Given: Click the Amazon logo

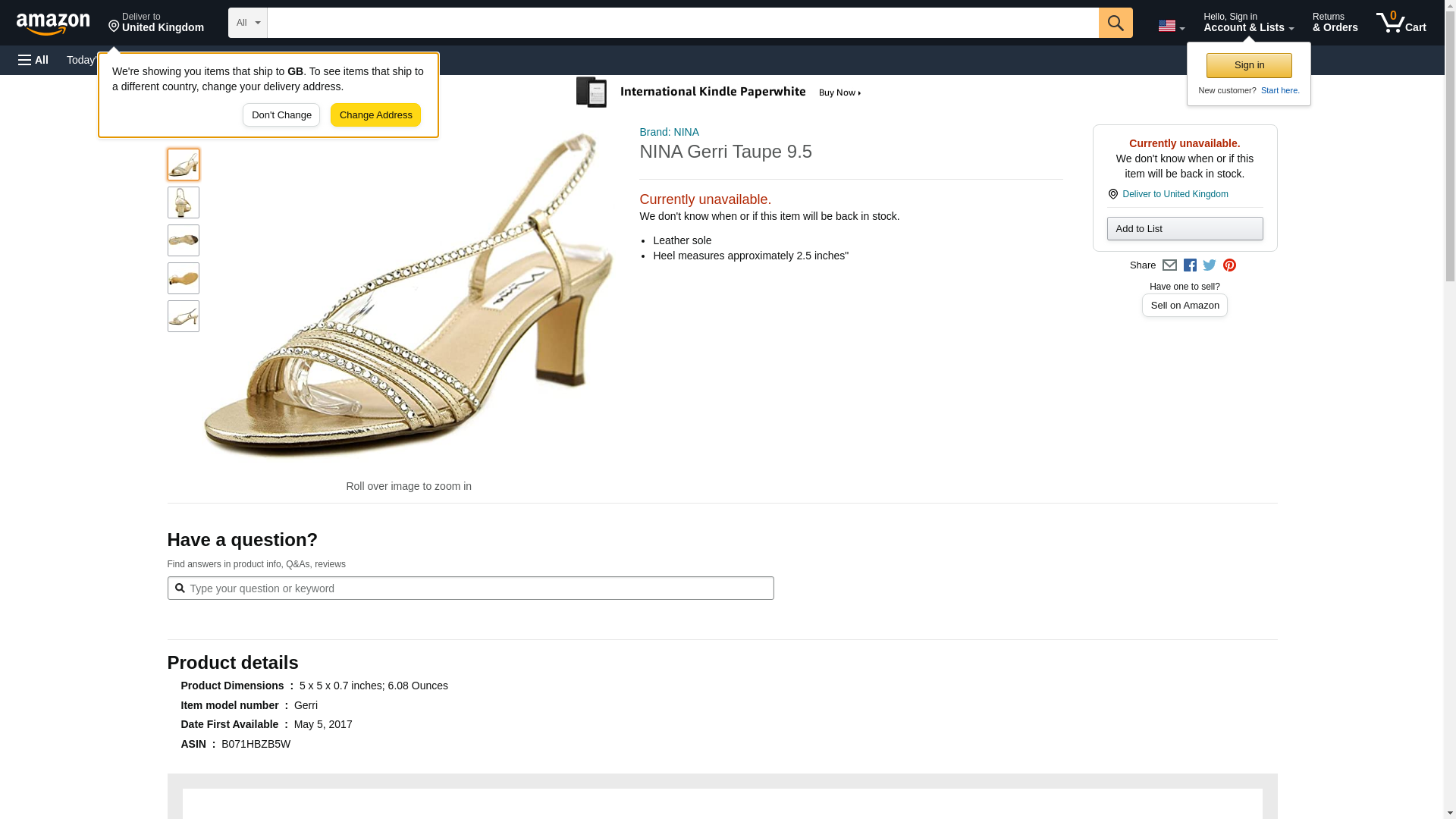Looking at the screenshot, I should 53,24.
